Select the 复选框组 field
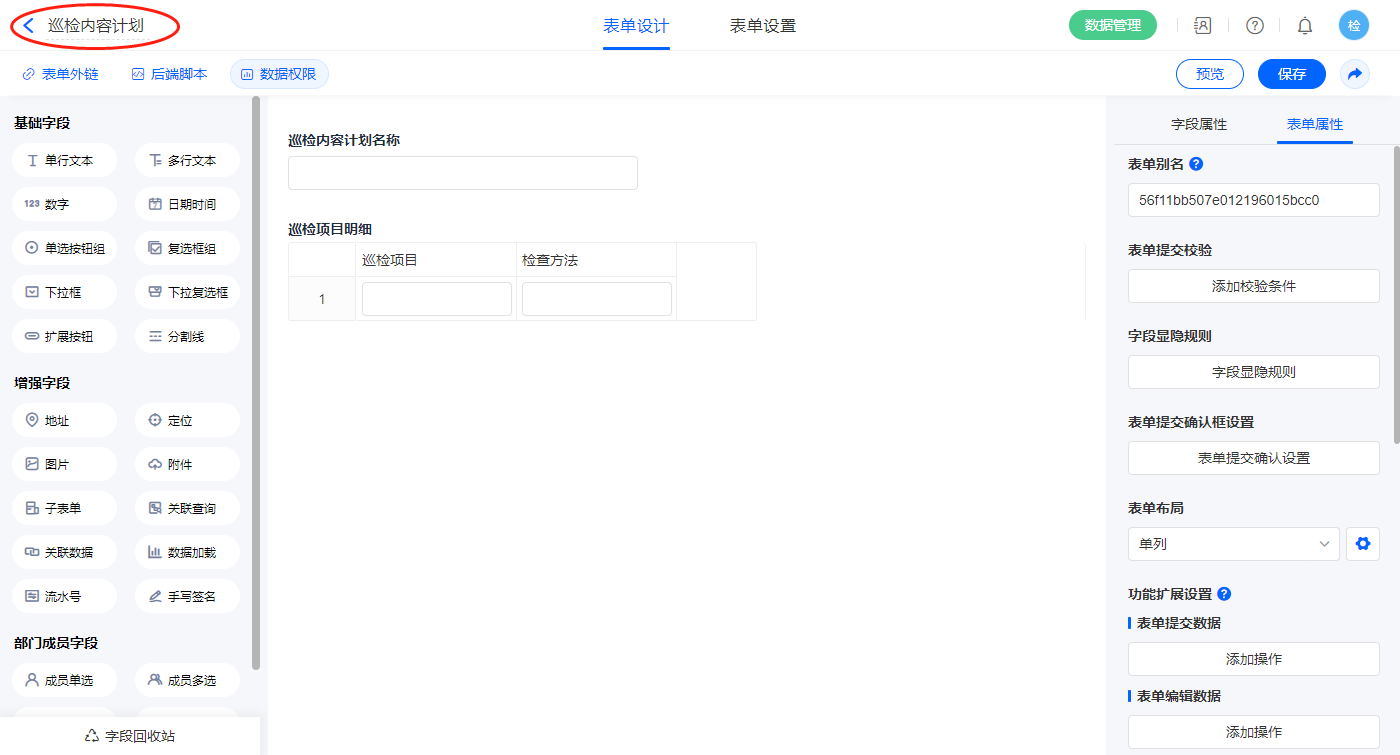 (187, 248)
